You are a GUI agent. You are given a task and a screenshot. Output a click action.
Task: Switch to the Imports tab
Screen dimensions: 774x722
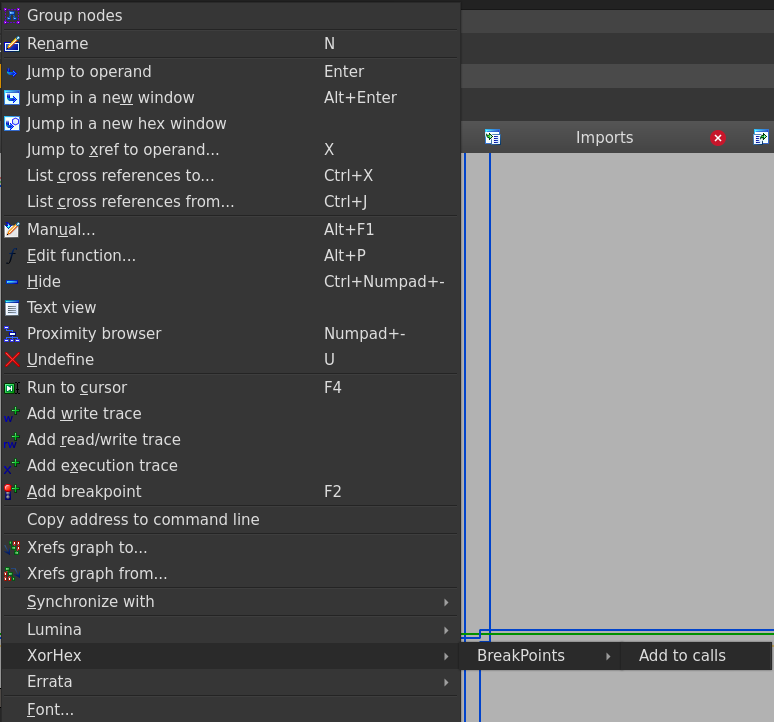coord(605,137)
